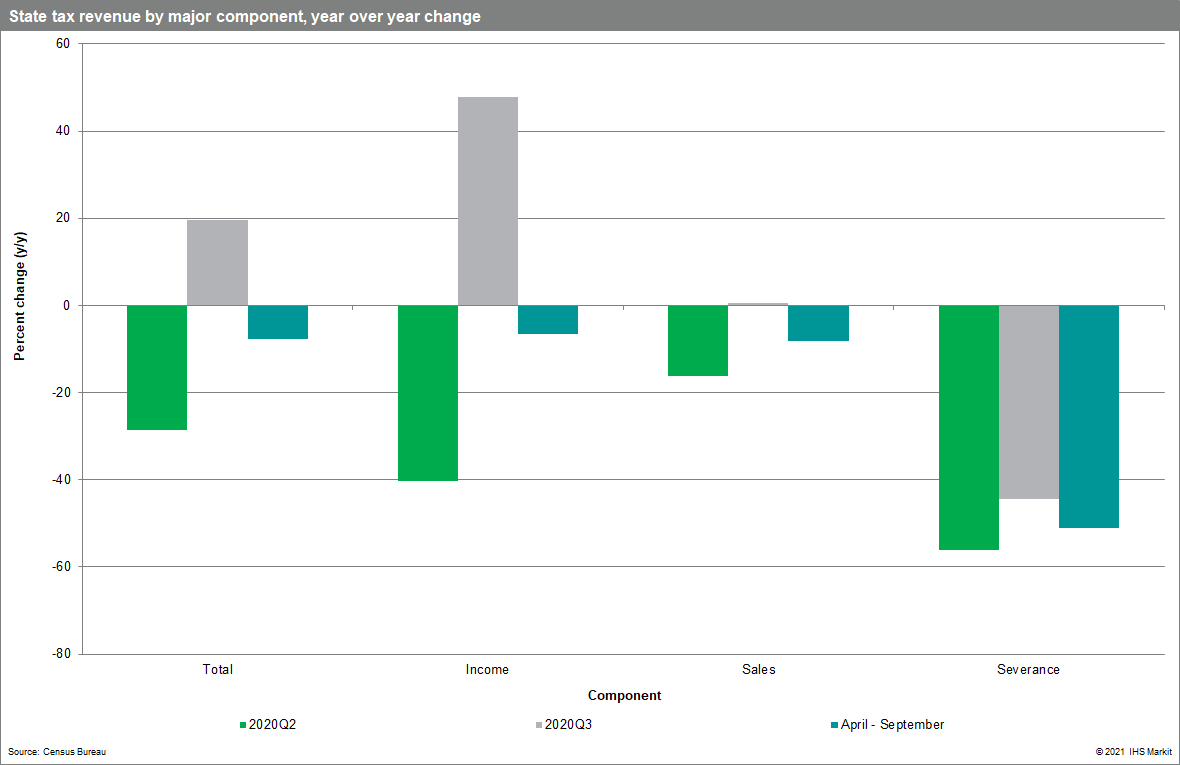Click the gray 2020Q3 legend swatch
The height and width of the screenshot is (765, 1180).
pyautogui.click(x=539, y=725)
